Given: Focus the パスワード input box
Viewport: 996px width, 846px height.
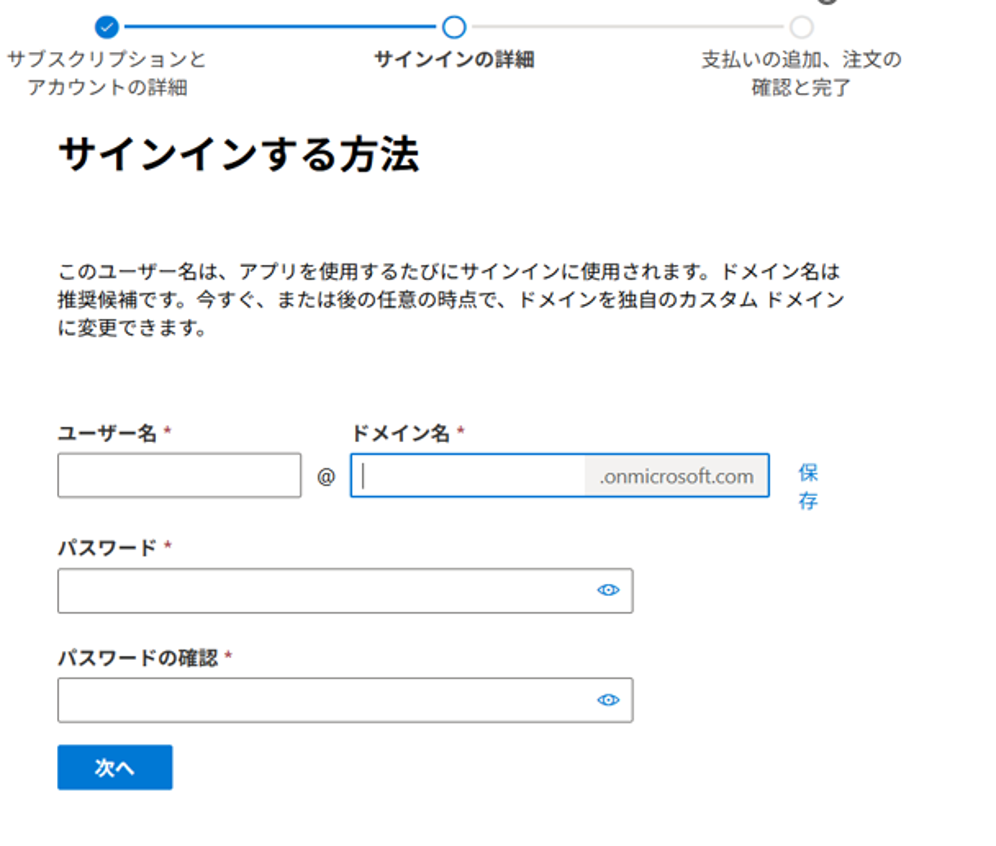Looking at the screenshot, I should pos(345,591).
